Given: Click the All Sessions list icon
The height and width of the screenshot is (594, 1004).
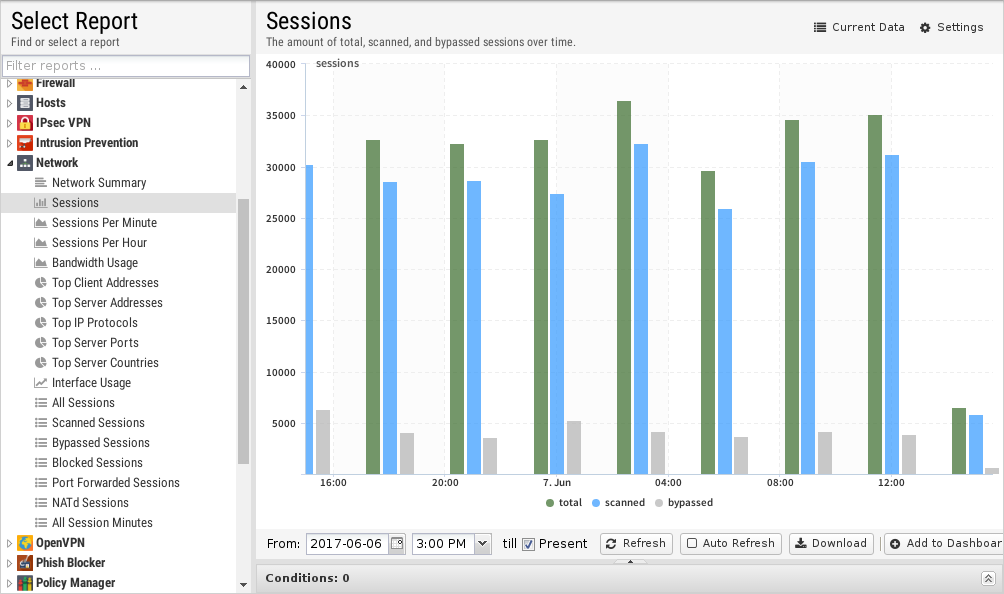Looking at the screenshot, I should [x=40, y=403].
